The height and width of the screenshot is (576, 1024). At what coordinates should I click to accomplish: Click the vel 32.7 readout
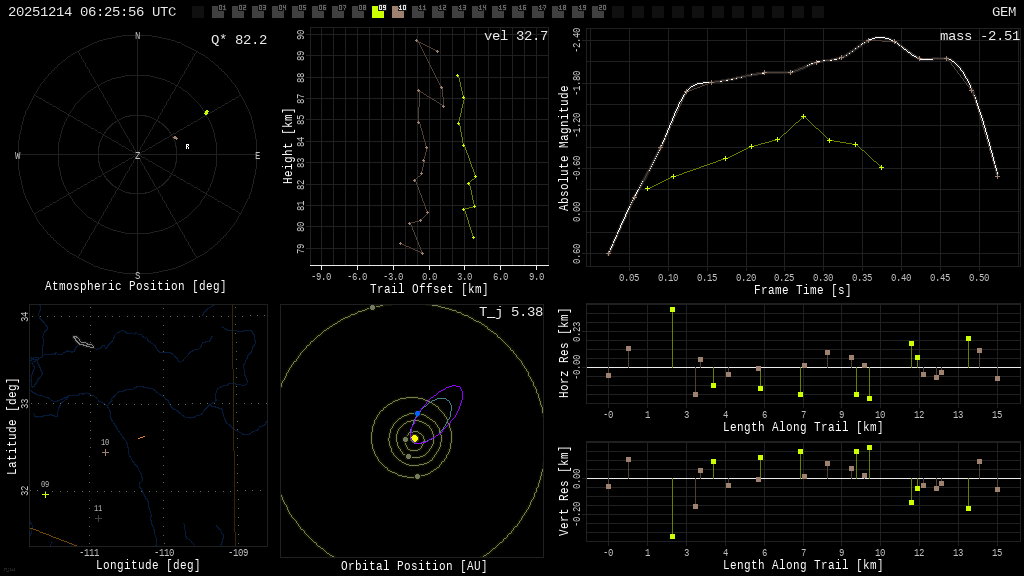coord(515,36)
